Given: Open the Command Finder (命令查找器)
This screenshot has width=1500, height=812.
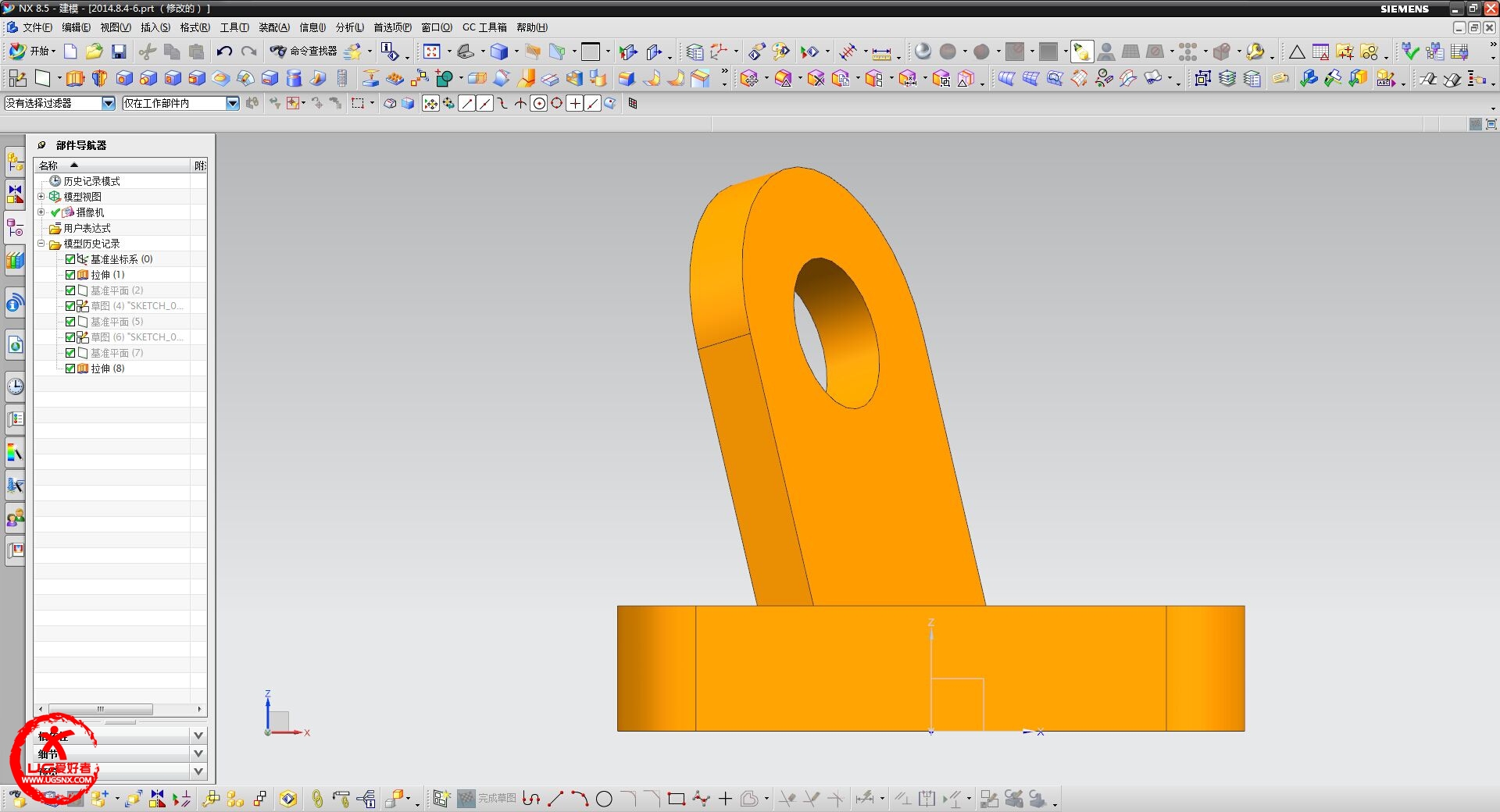Looking at the screenshot, I should click(x=303, y=52).
